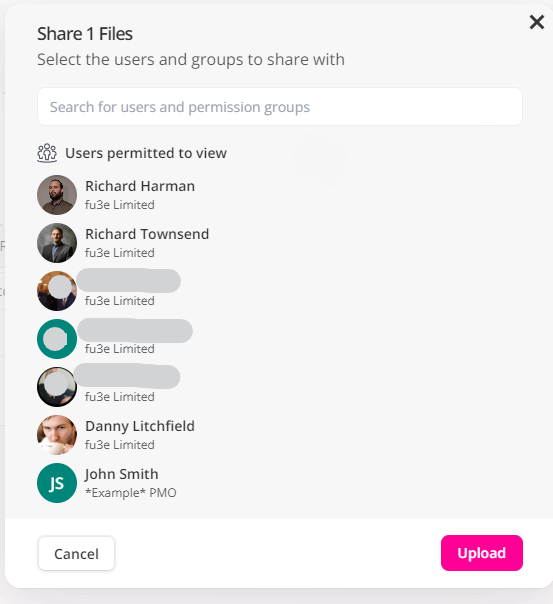
Task: Click the fifth user's dark avatar
Action: [x=57, y=387]
